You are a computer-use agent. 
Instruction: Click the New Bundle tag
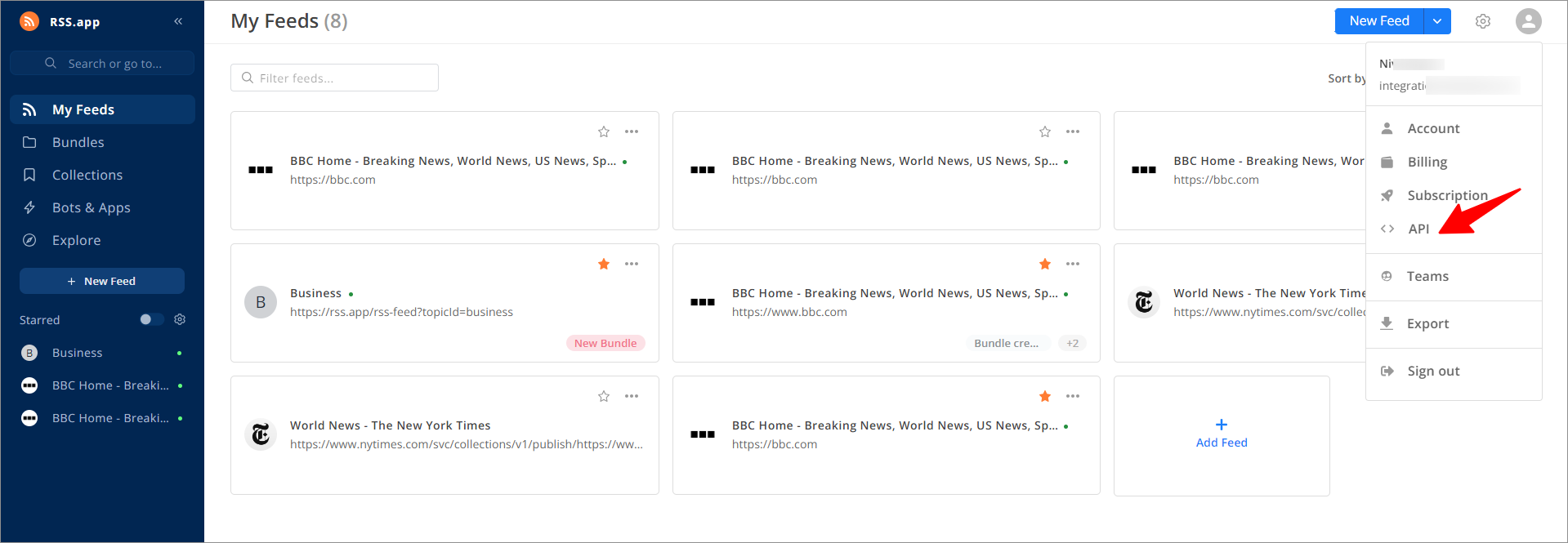[605, 343]
